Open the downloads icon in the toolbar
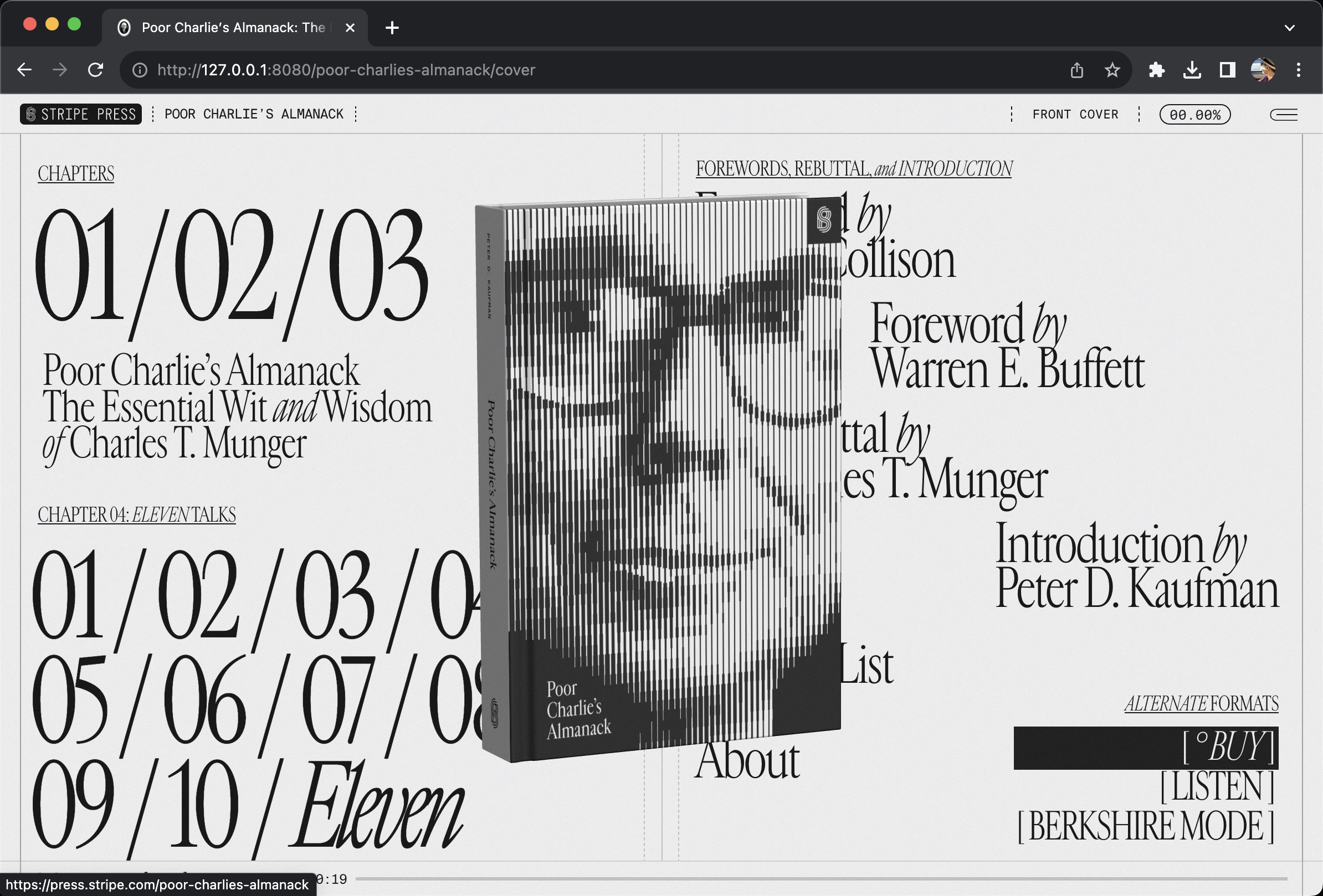 pyautogui.click(x=1192, y=70)
